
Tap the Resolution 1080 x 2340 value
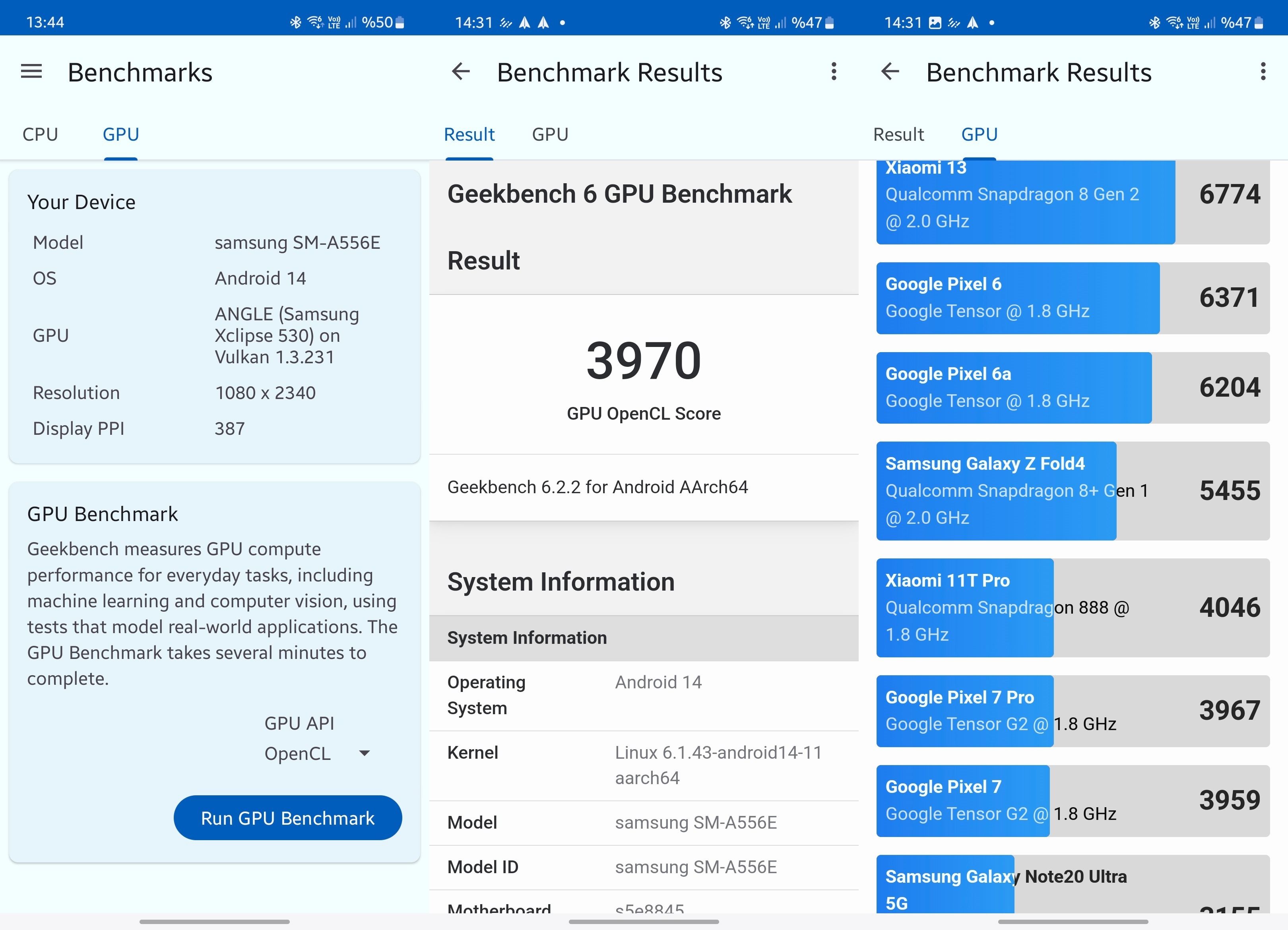(265, 393)
